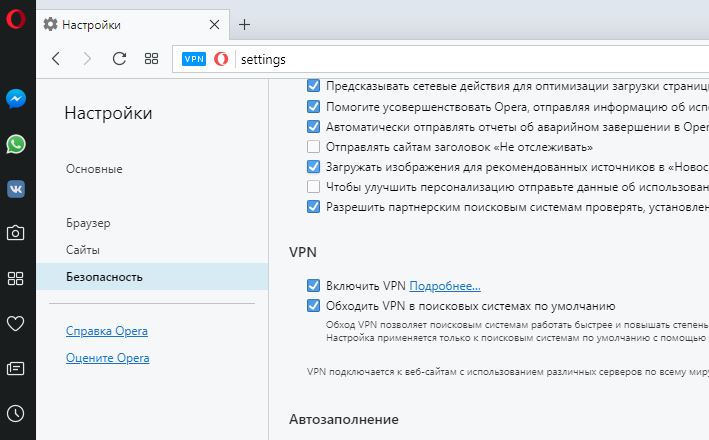The height and width of the screenshot is (440, 709).
Task: Open the Сайты settings section
Action: (x=83, y=250)
